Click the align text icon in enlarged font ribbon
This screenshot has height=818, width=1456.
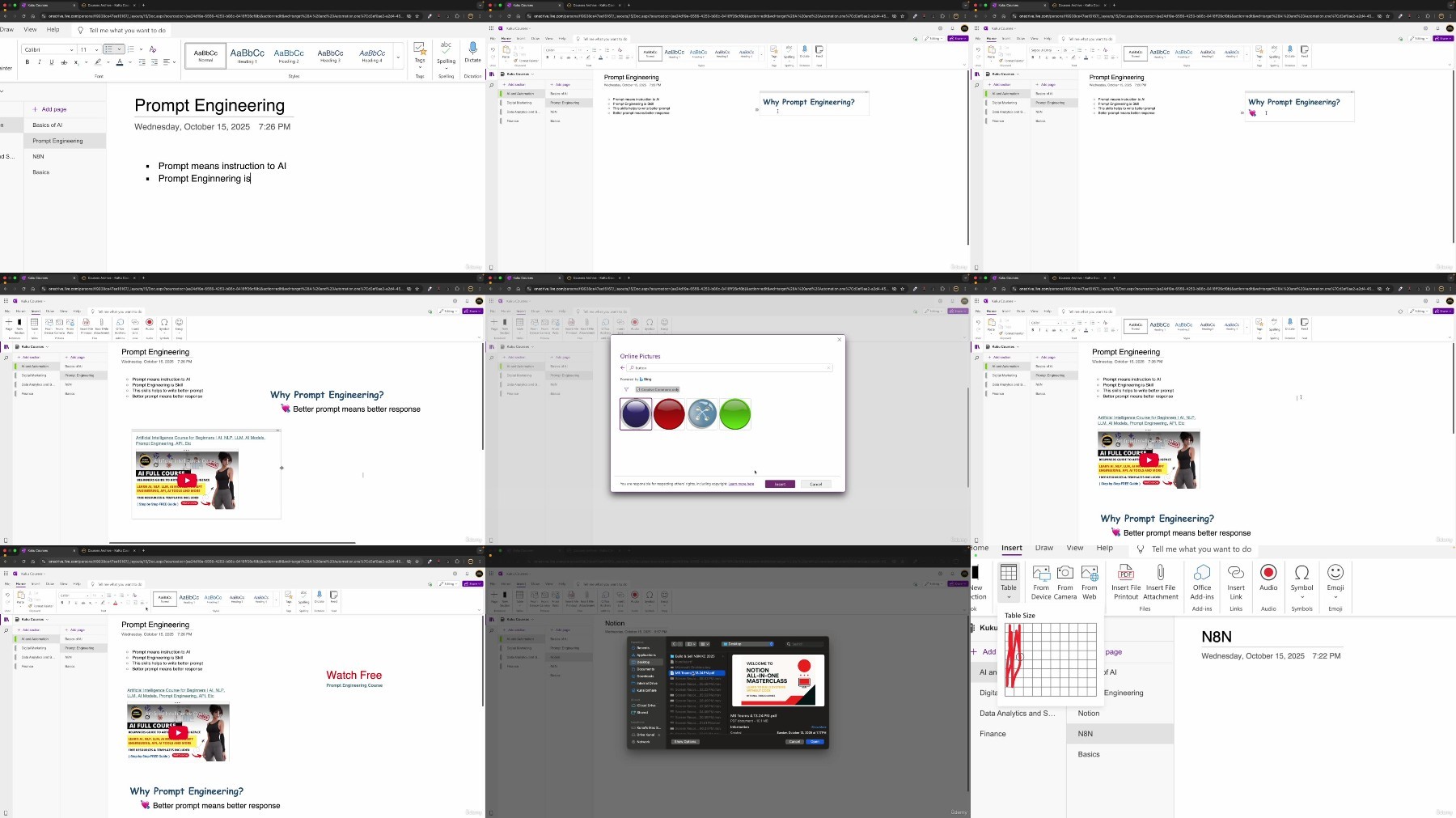[167, 62]
